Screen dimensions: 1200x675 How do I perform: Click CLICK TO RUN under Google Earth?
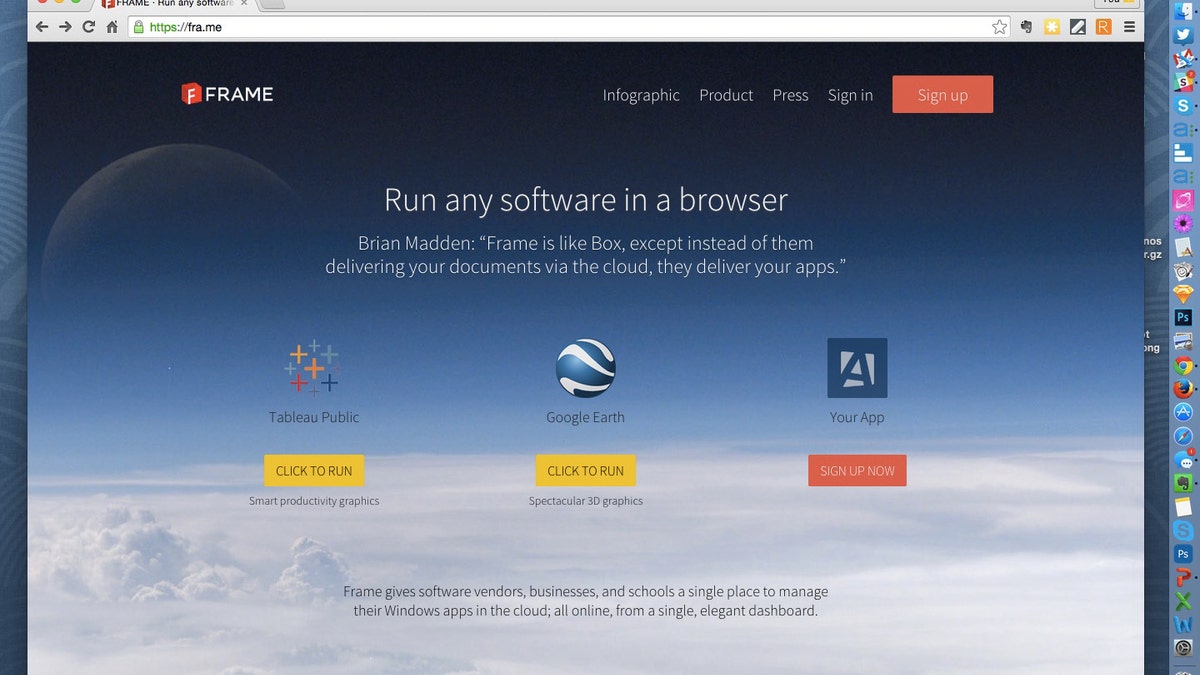point(586,470)
